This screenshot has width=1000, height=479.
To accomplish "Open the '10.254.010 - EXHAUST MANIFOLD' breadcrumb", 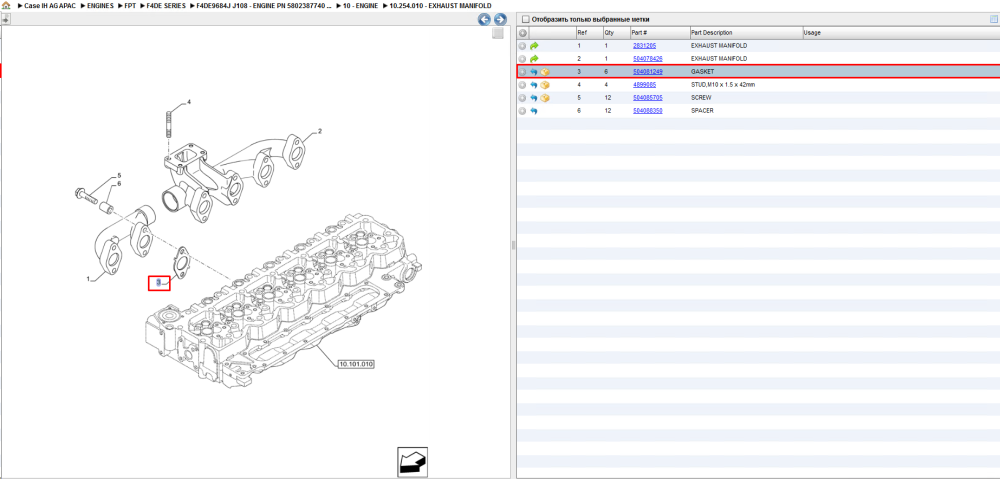I will 440,5.
